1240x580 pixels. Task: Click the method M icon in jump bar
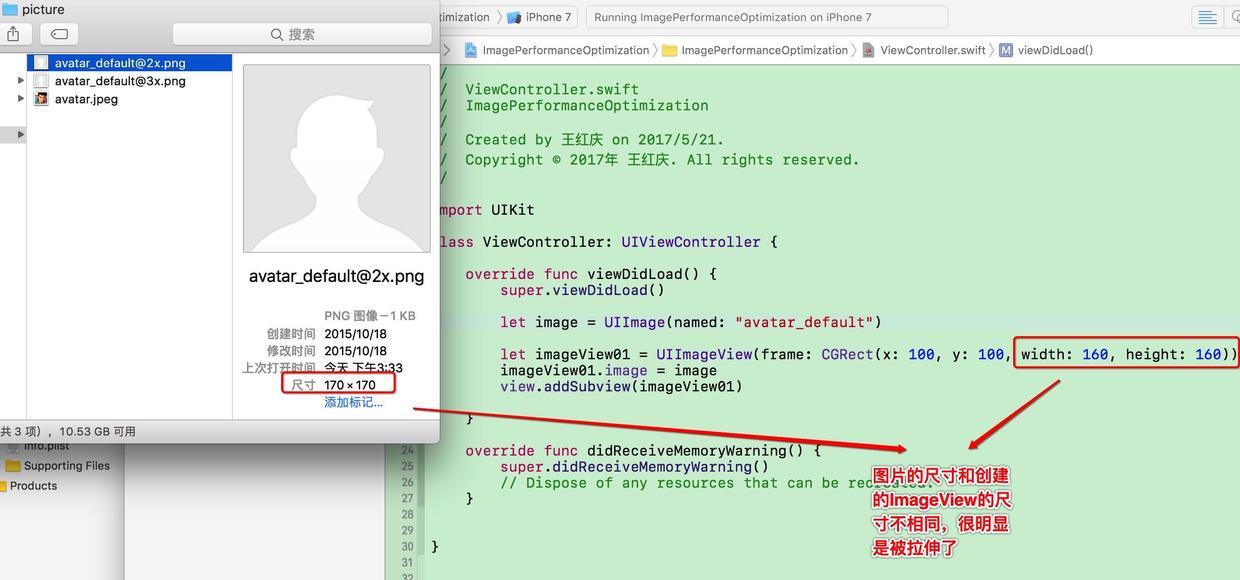1005,50
